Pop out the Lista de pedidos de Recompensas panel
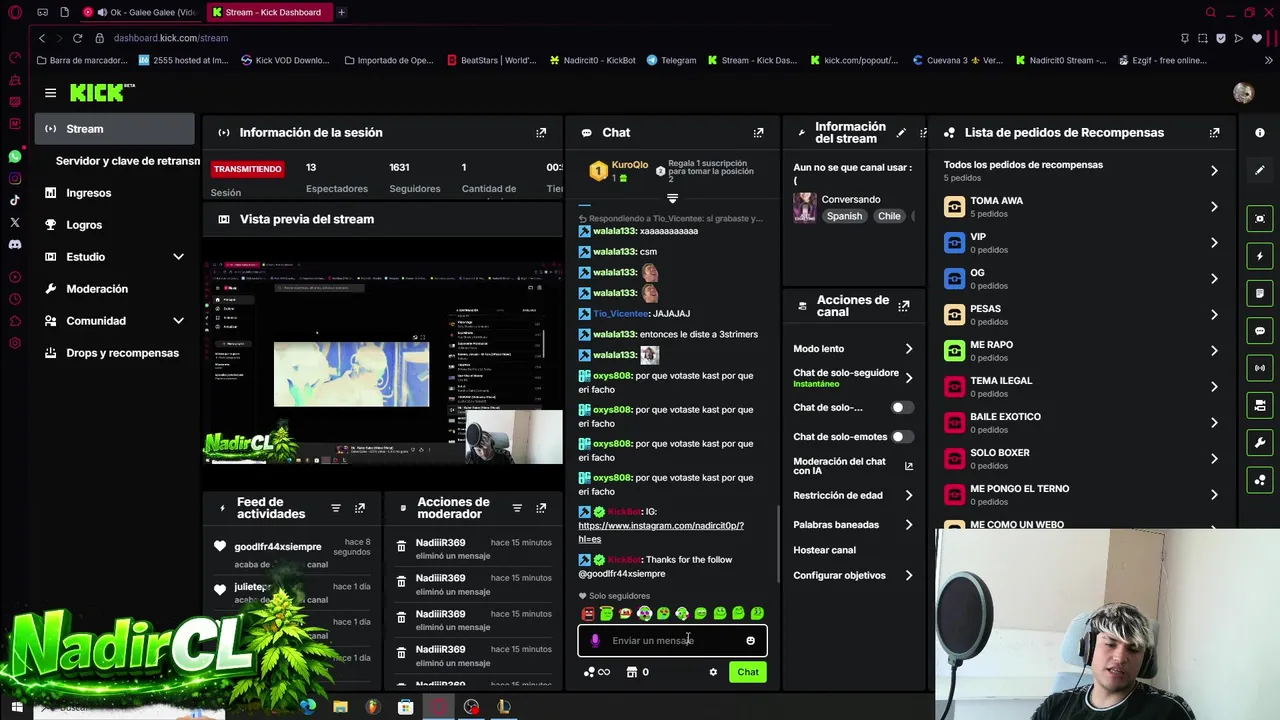 [1214, 132]
